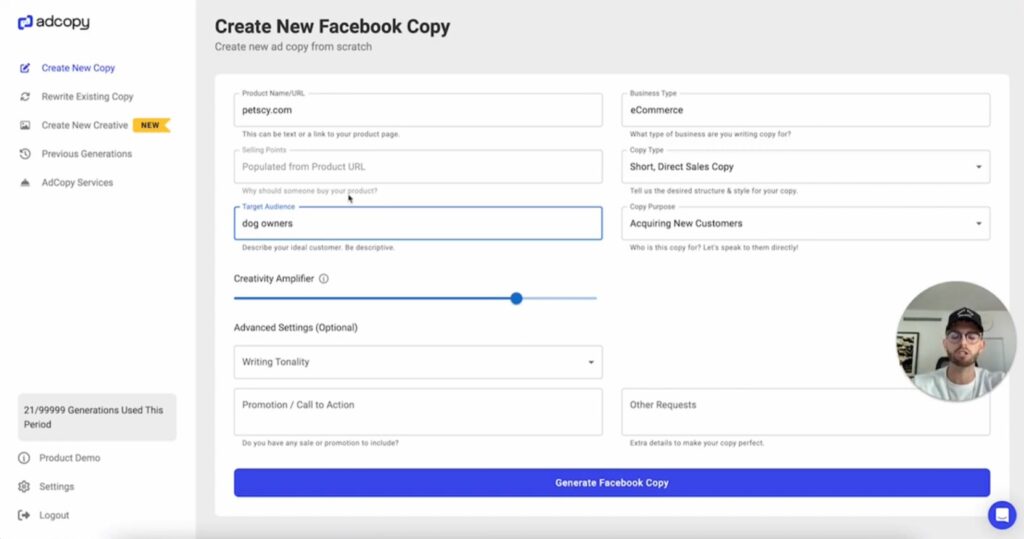Click the Logout arrow icon
This screenshot has width=1024, height=539.
(24, 515)
